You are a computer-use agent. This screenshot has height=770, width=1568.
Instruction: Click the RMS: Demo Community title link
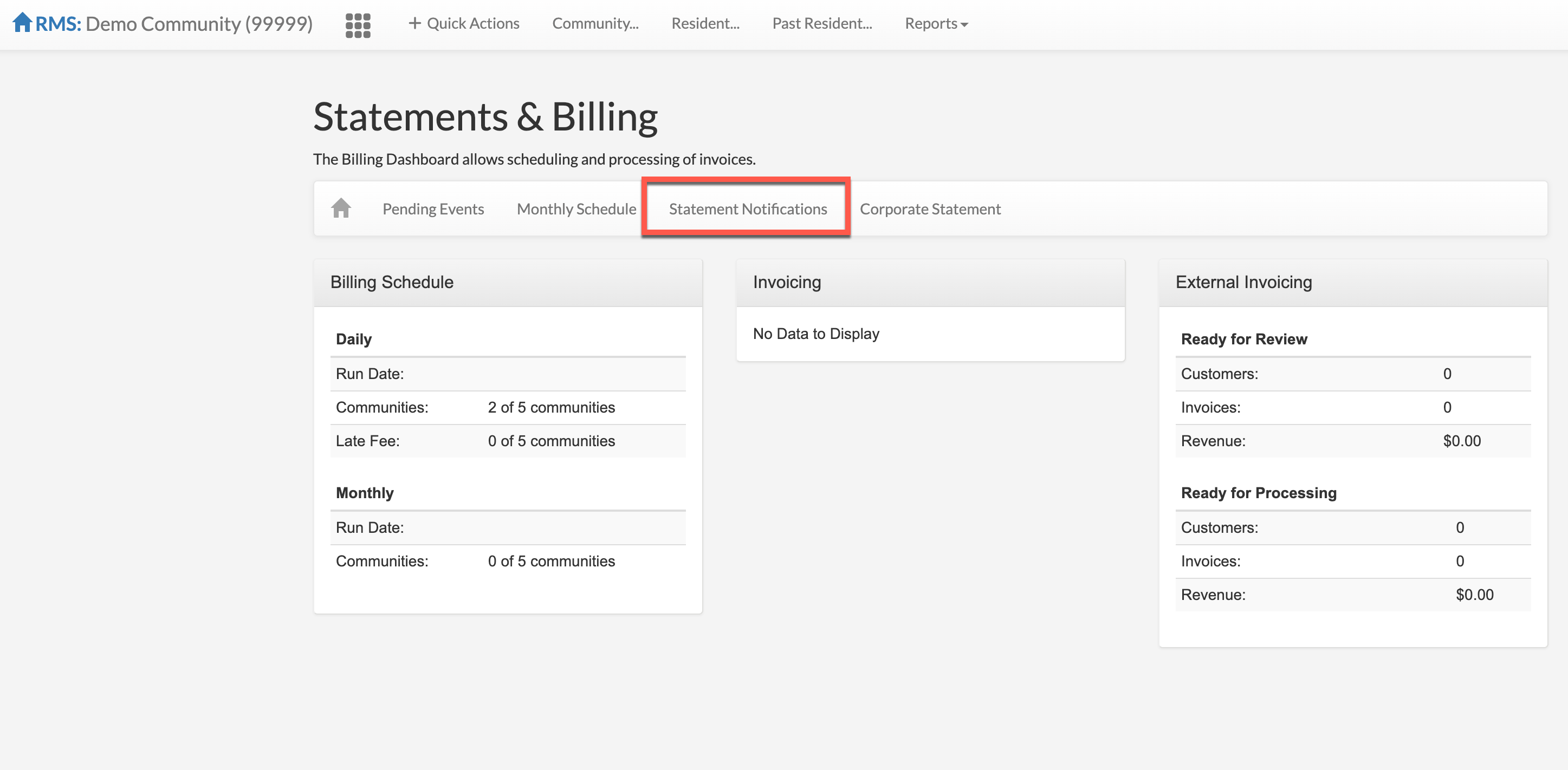click(x=174, y=24)
